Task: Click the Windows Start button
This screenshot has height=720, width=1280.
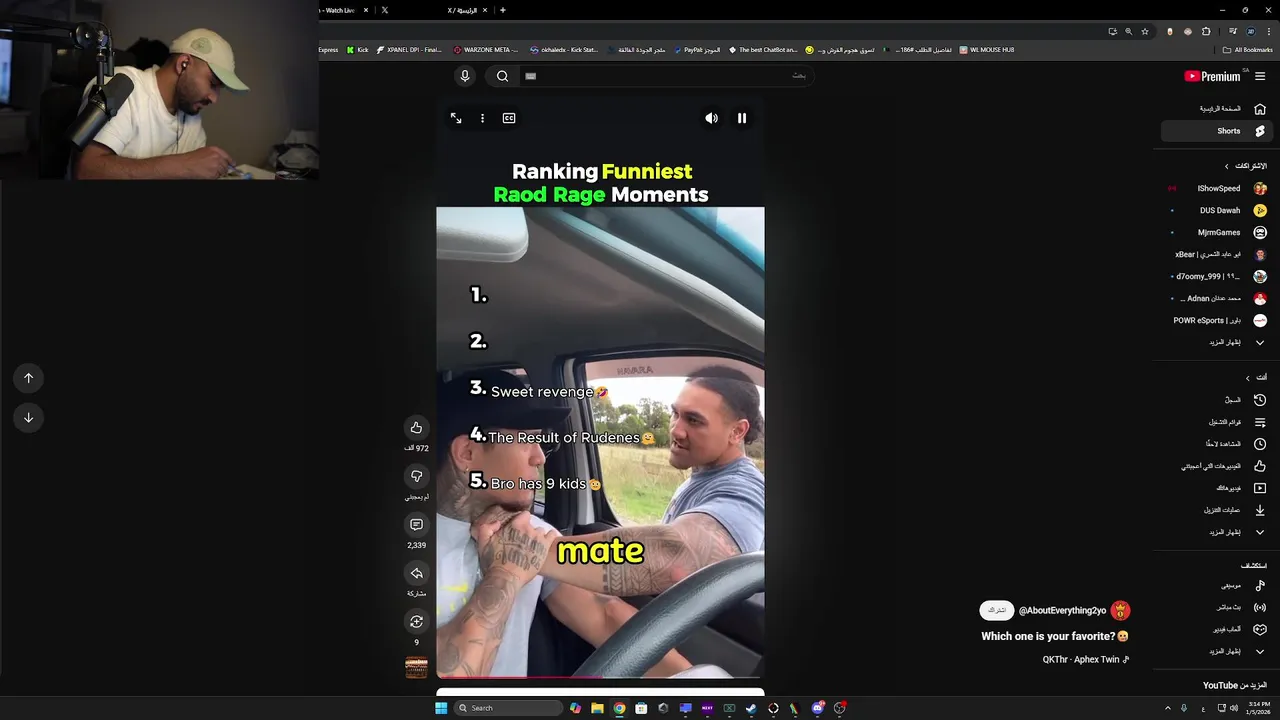Action: click(441, 708)
